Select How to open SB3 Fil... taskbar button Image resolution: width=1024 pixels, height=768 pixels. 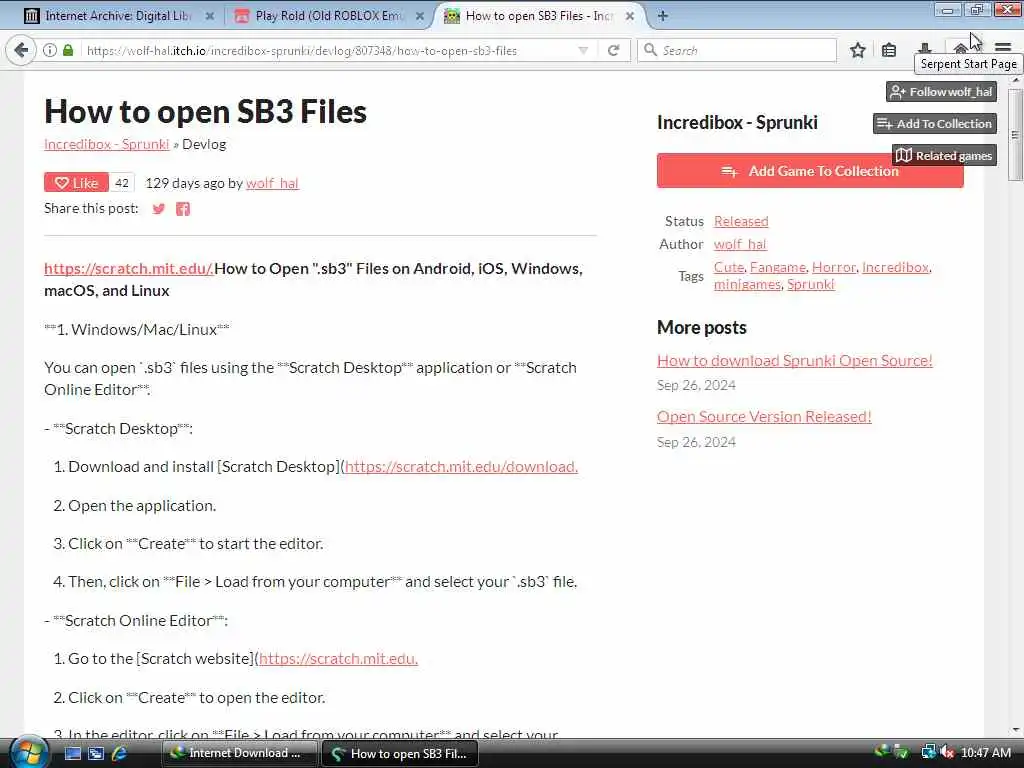point(400,754)
